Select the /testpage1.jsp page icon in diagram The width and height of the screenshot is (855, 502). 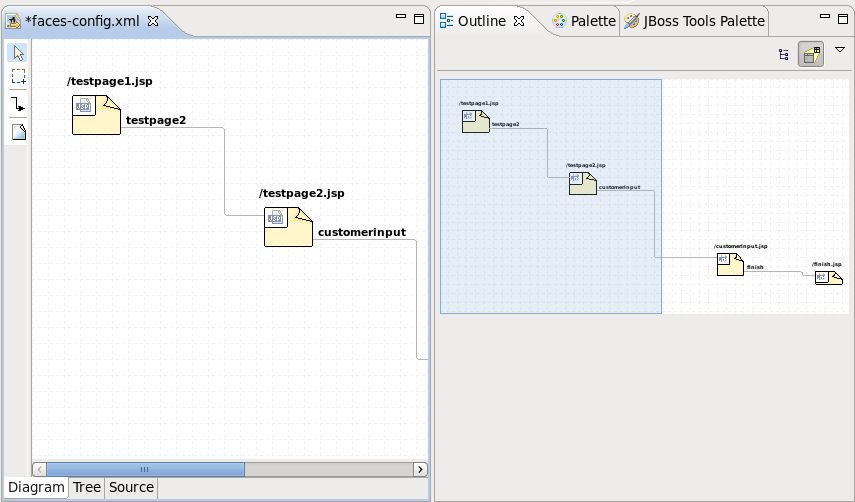point(96,114)
